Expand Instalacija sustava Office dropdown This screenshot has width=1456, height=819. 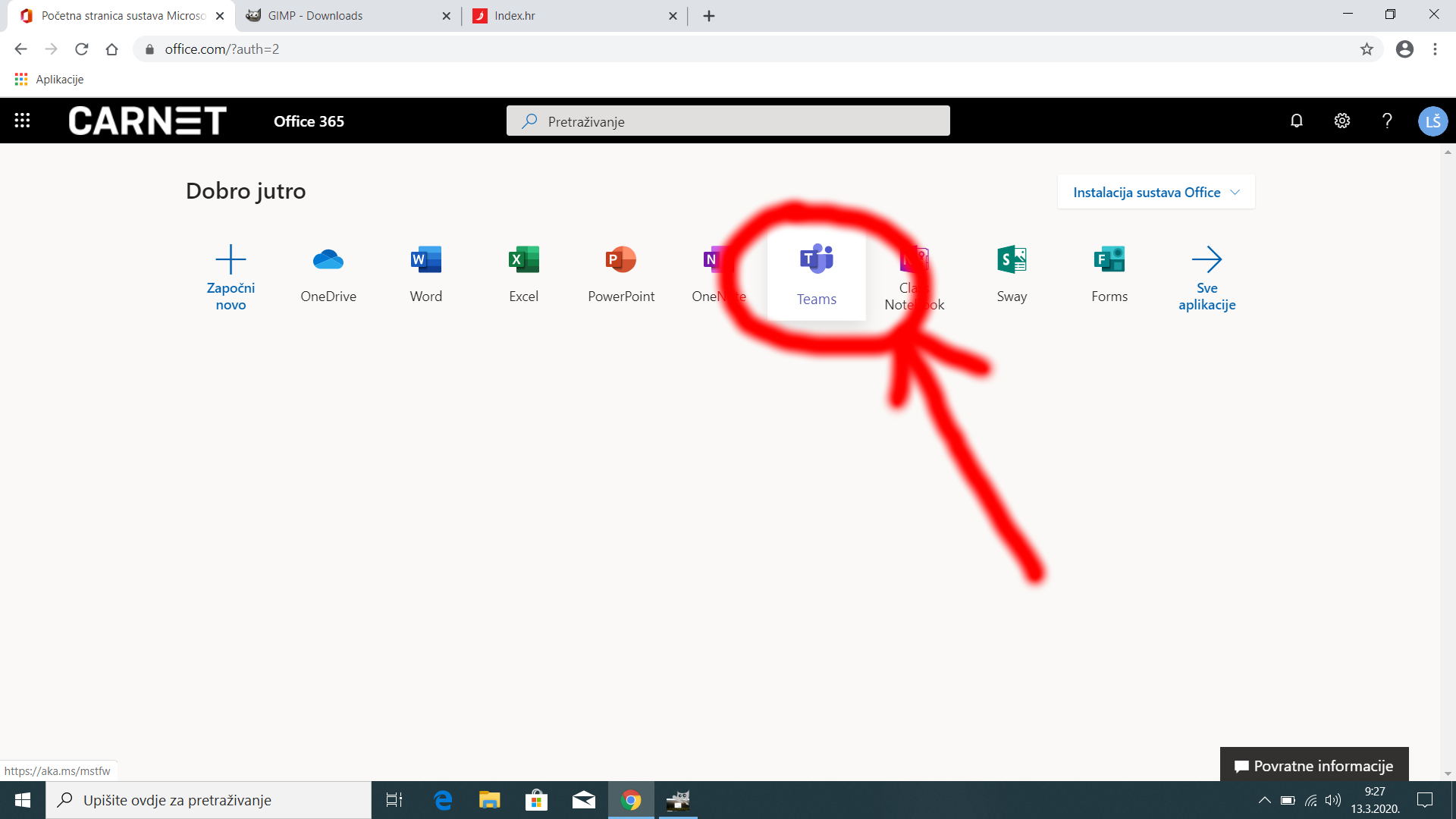tap(1156, 192)
